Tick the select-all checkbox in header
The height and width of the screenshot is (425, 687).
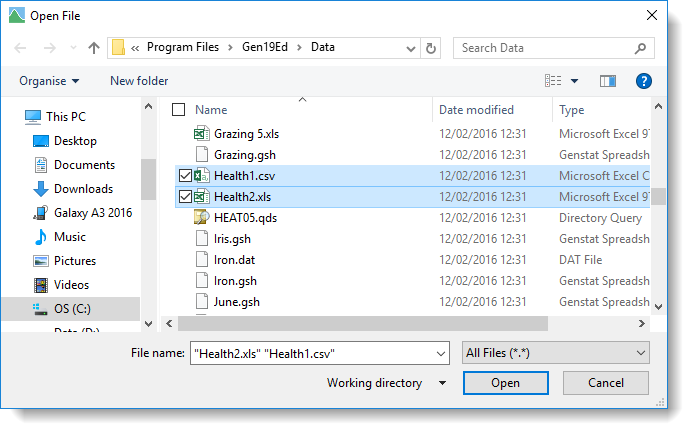coord(179,110)
